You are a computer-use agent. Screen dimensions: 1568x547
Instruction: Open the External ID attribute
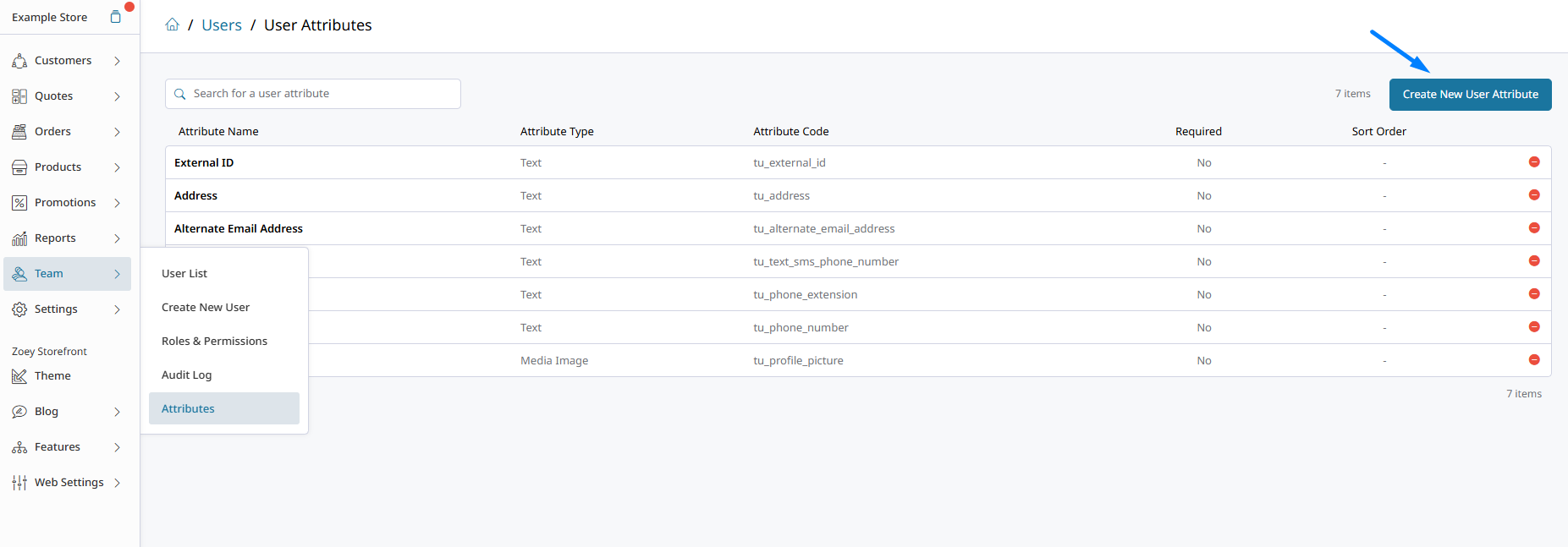[204, 162]
